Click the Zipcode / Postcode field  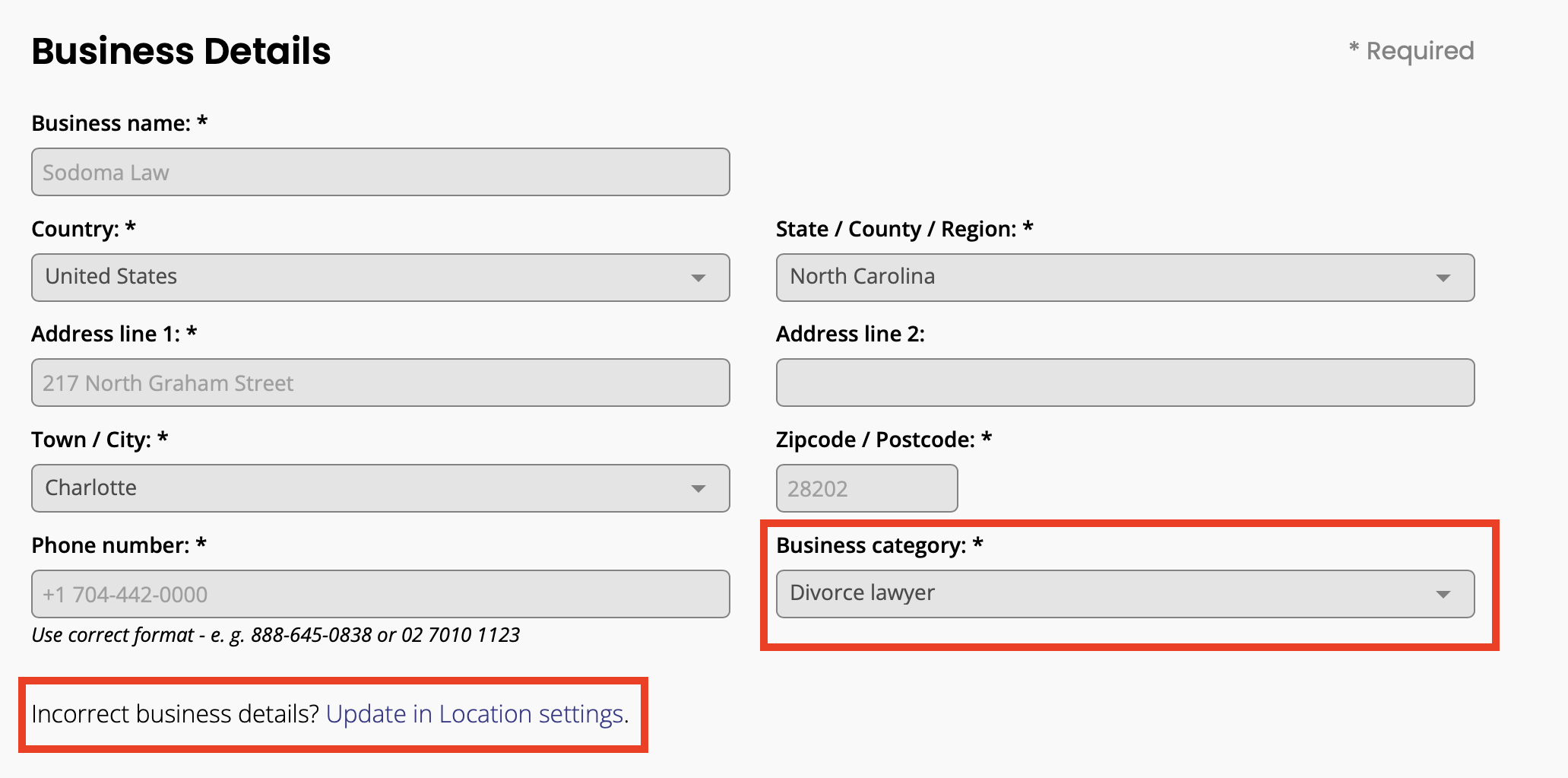pyautogui.click(x=866, y=488)
